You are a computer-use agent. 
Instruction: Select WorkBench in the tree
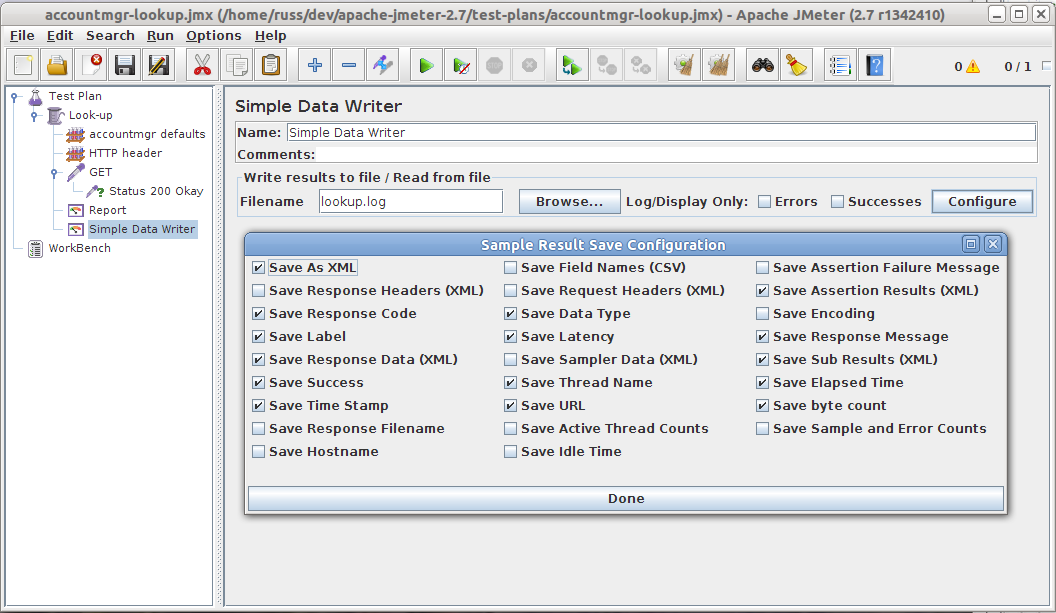tap(79, 248)
